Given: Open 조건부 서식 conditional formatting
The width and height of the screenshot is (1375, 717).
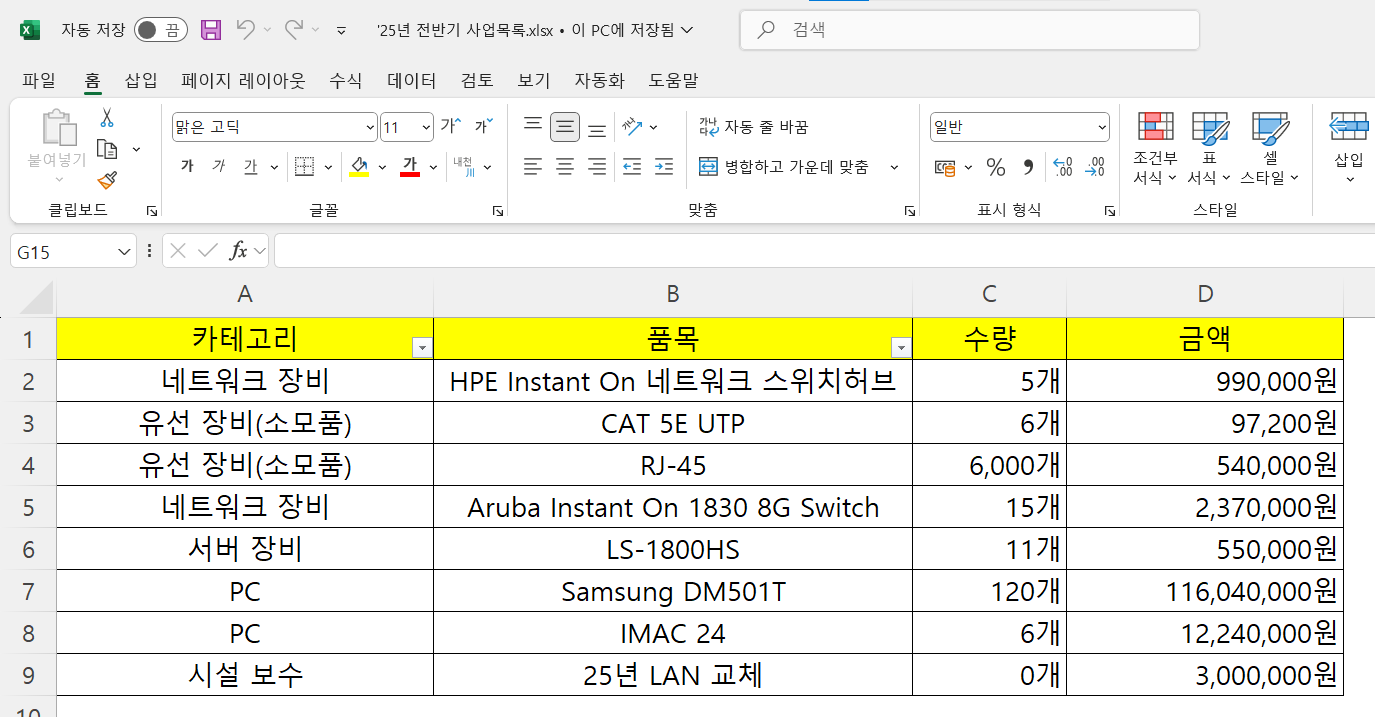Looking at the screenshot, I should (1156, 149).
